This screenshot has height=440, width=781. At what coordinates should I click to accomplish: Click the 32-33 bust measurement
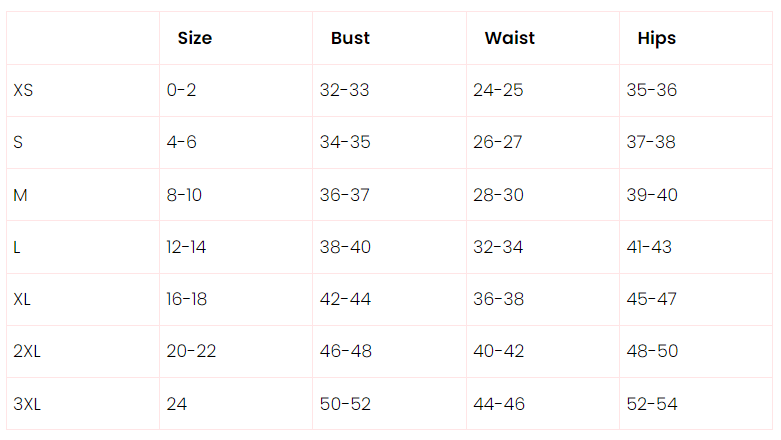click(344, 91)
